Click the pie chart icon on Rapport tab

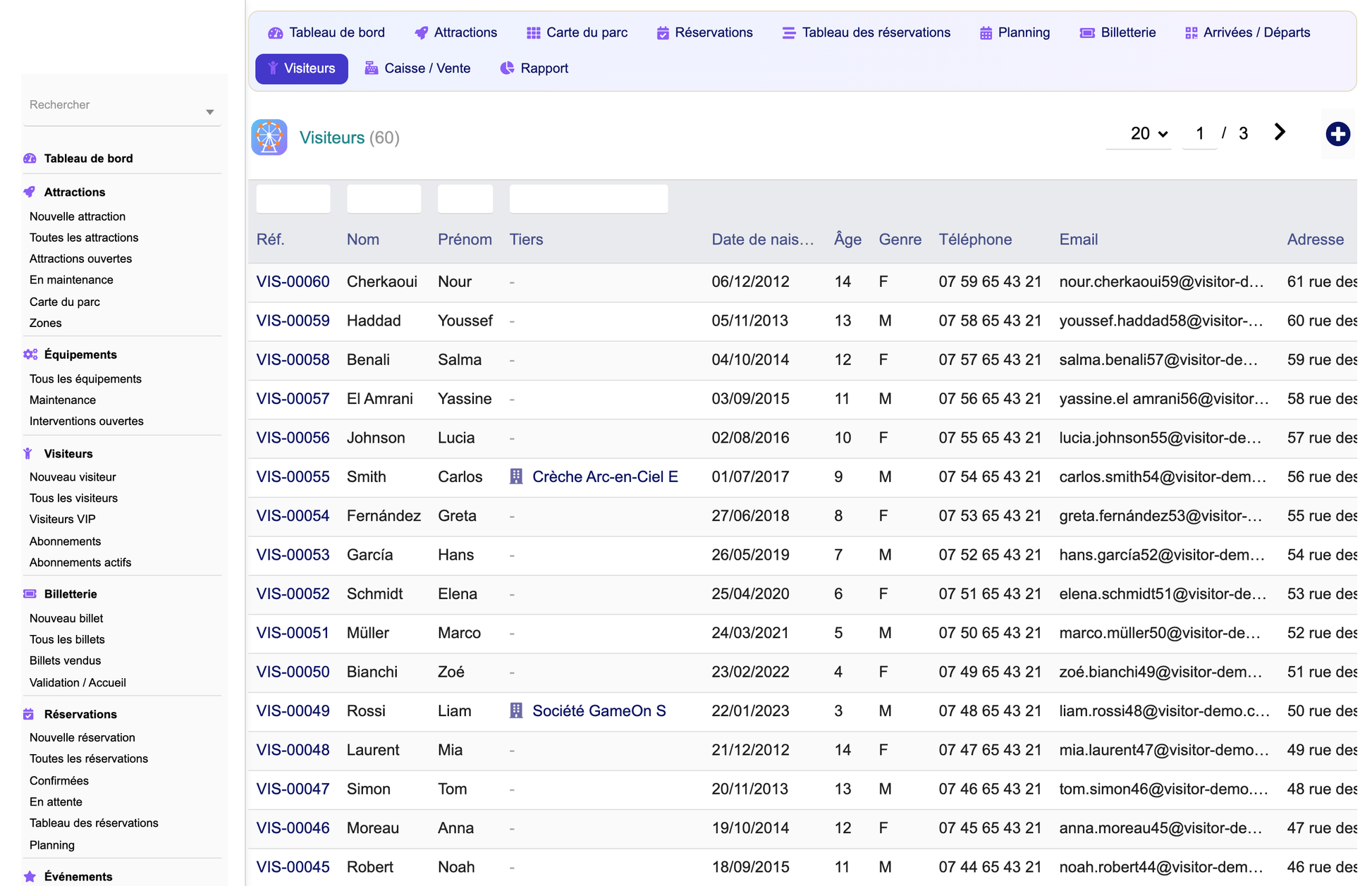click(x=507, y=68)
